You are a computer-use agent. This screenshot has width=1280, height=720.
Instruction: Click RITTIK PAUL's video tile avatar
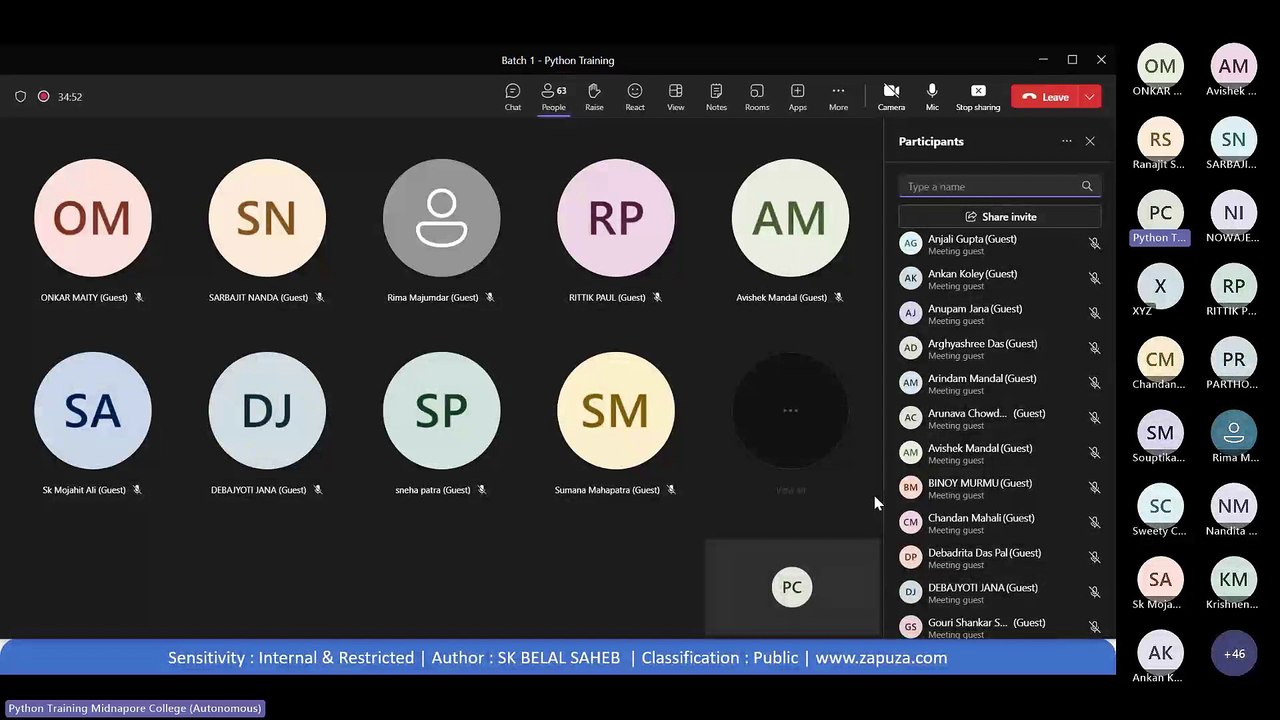pos(616,218)
